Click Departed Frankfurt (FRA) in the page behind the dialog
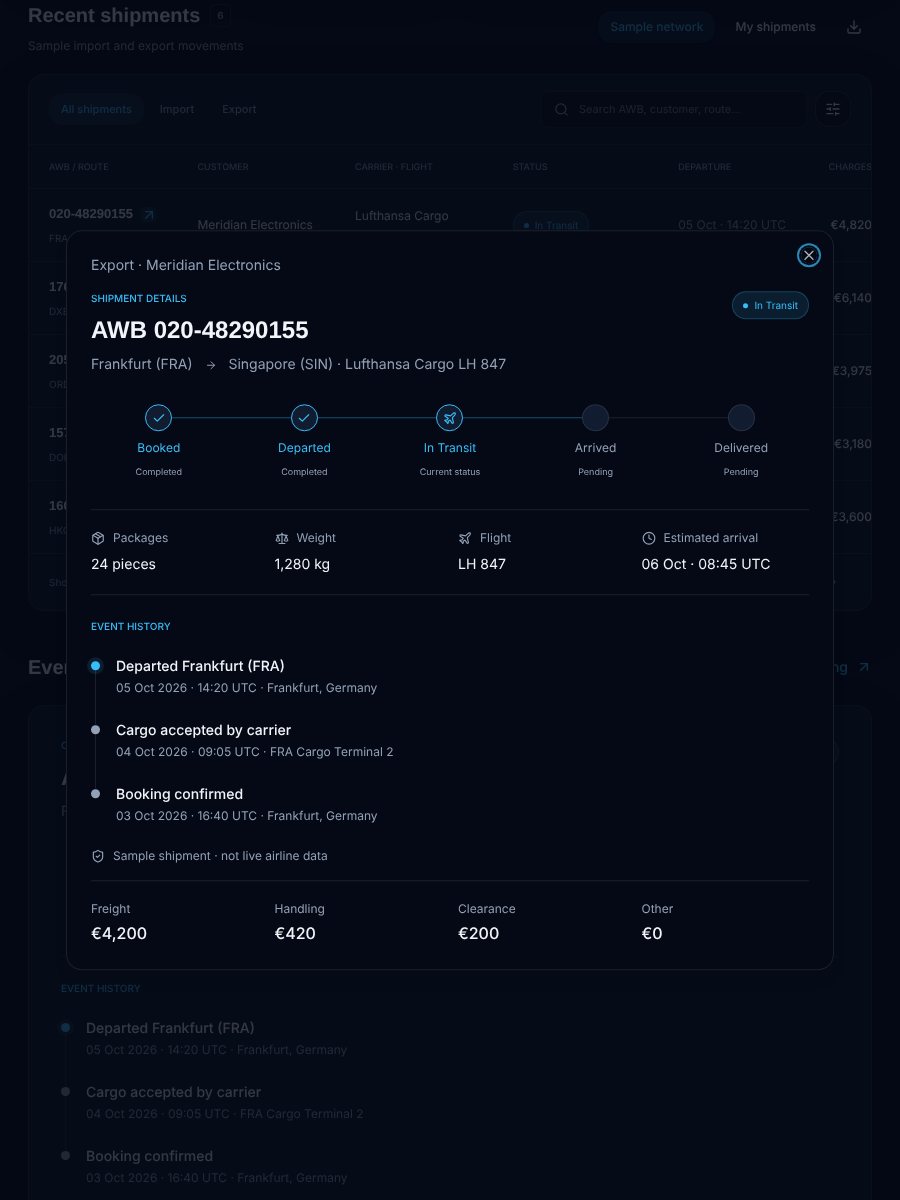Image resolution: width=900 pixels, height=1200 pixels. (x=170, y=1028)
